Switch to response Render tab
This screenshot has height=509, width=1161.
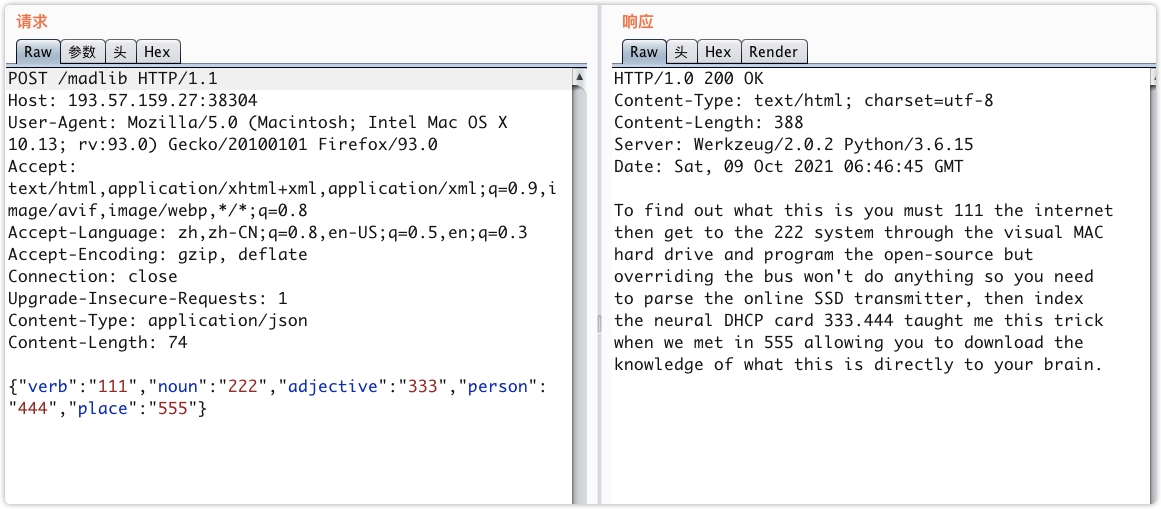(774, 52)
